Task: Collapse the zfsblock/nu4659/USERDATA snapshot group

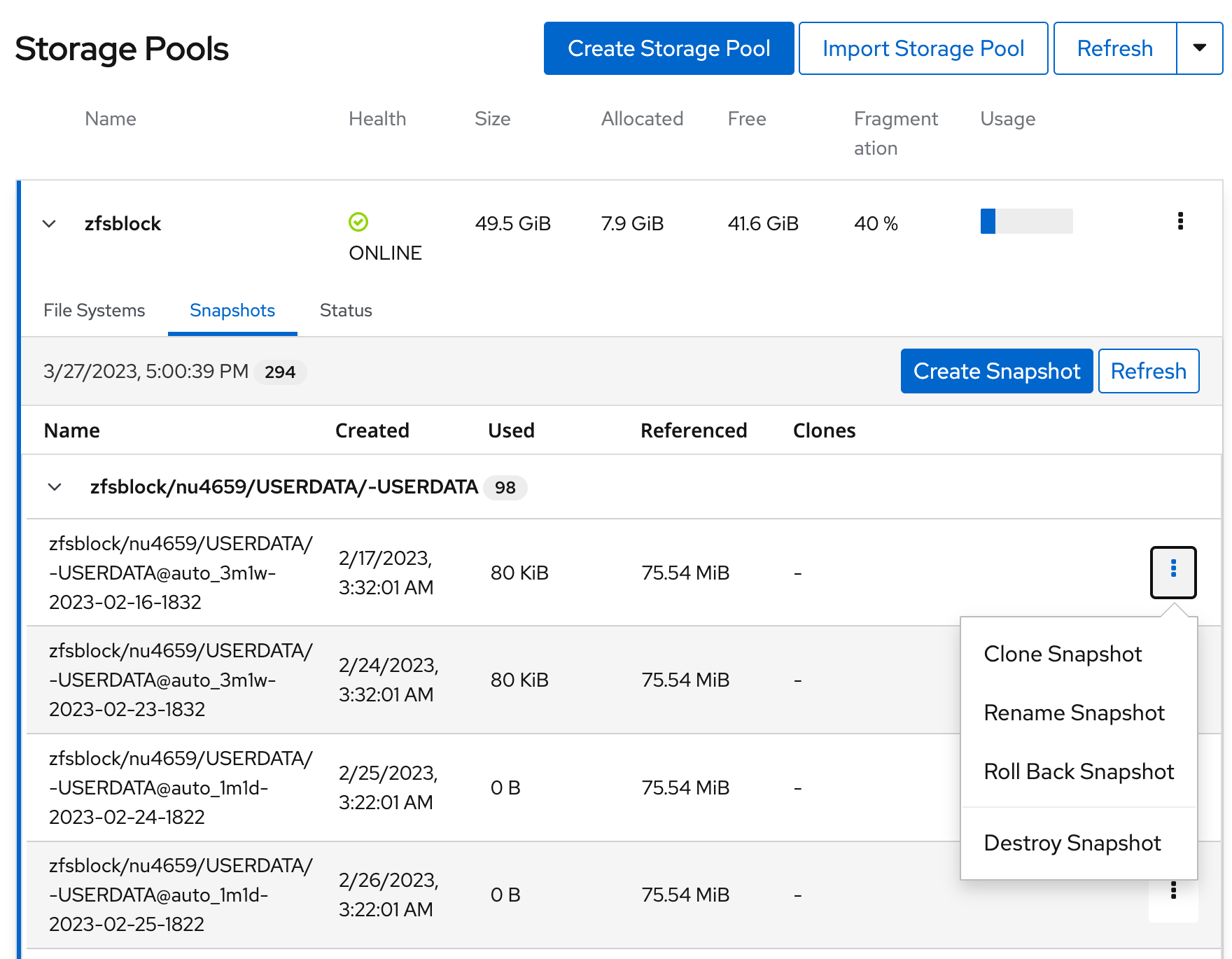Action: pos(55,487)
